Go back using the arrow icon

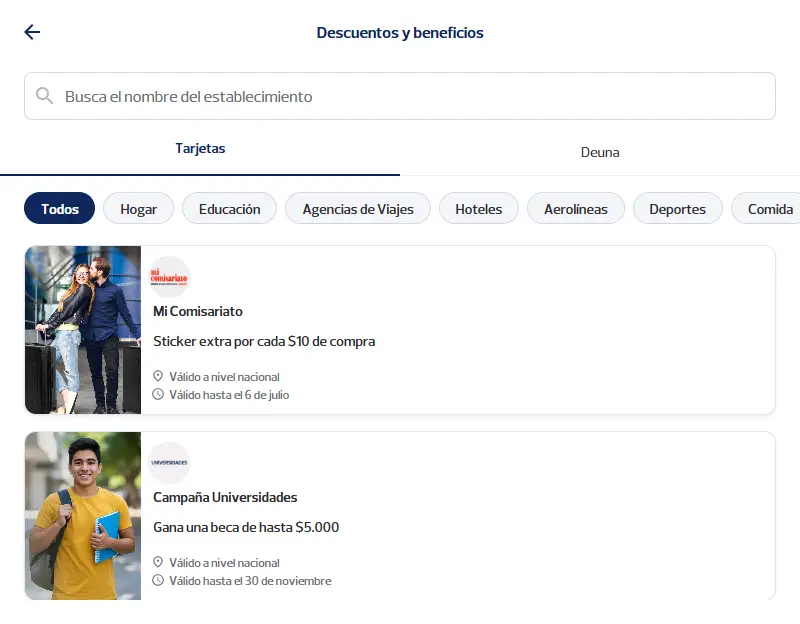click(x=32, y=32)
